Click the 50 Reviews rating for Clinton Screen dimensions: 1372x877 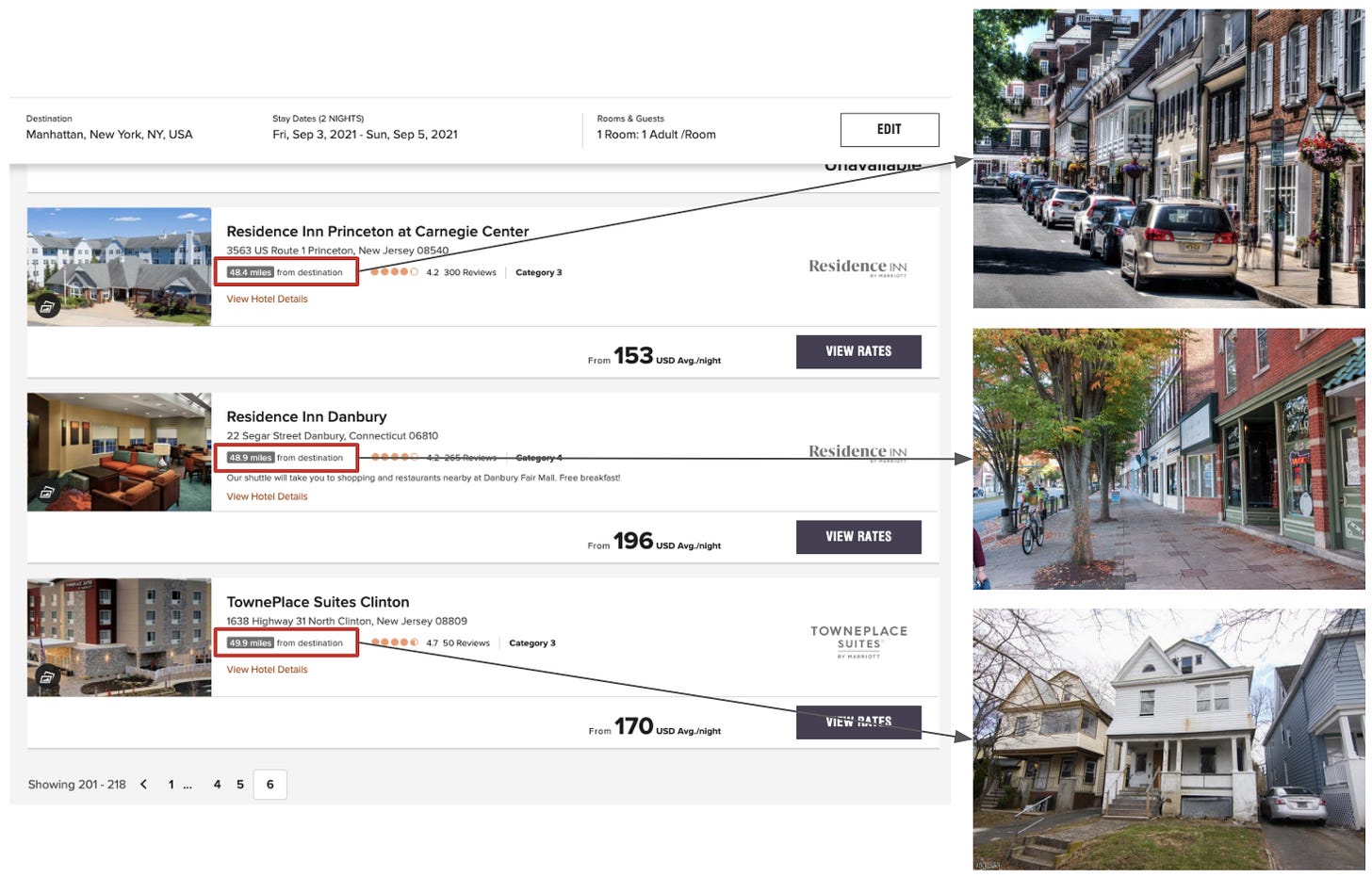466,643
